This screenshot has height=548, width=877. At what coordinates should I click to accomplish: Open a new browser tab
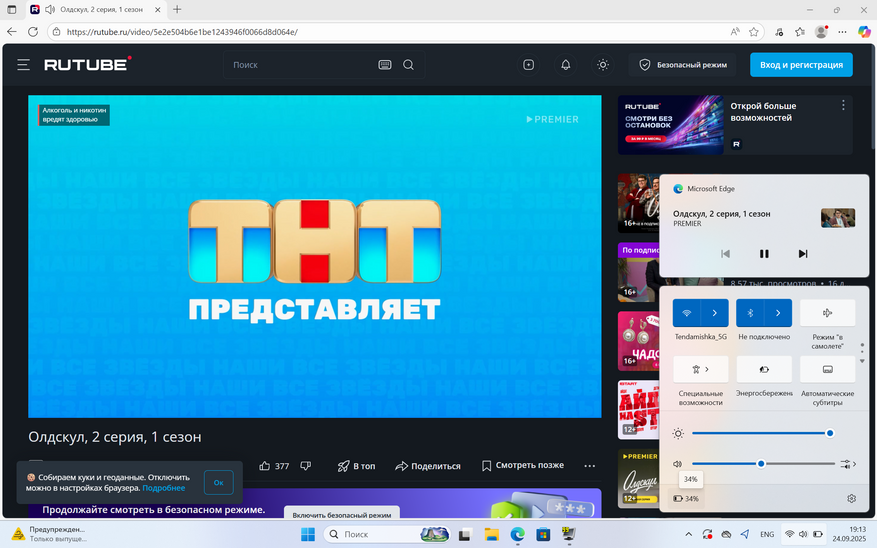(x=177, y=10)
